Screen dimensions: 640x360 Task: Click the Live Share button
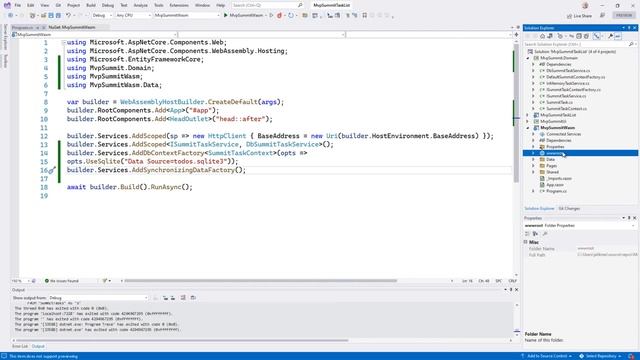click(x=580, y=16)
